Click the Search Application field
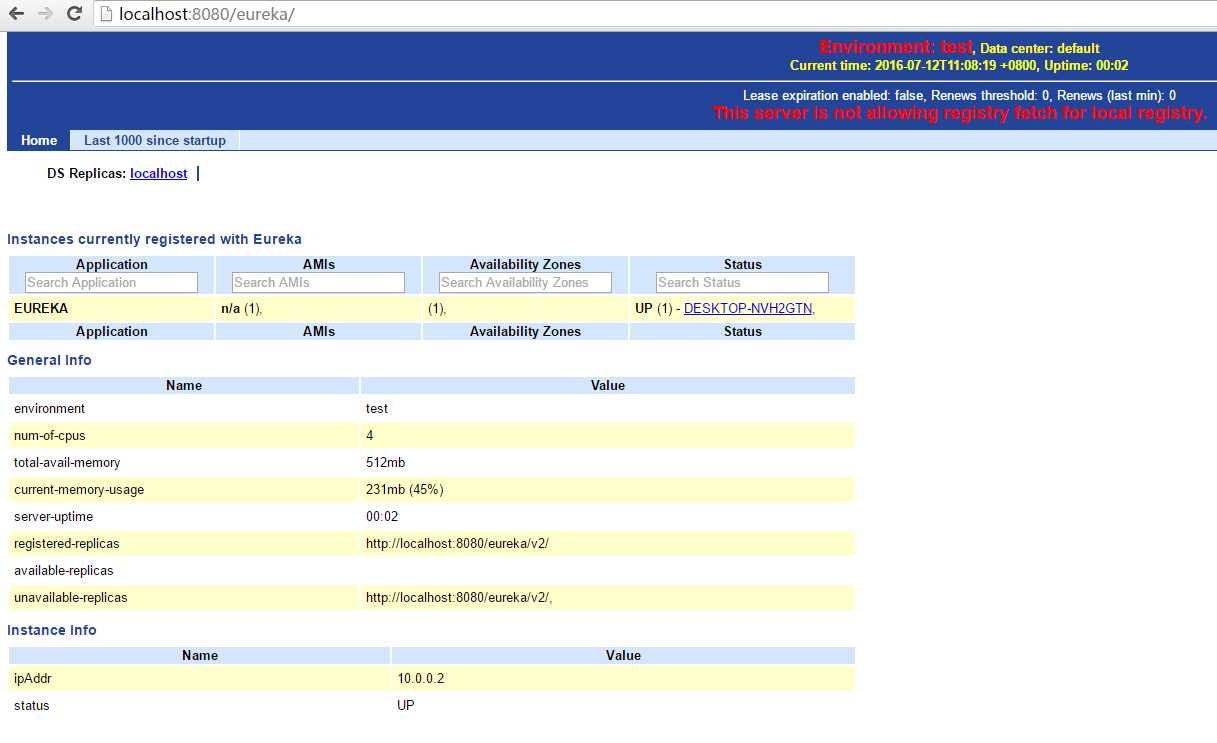 [112, 283]
